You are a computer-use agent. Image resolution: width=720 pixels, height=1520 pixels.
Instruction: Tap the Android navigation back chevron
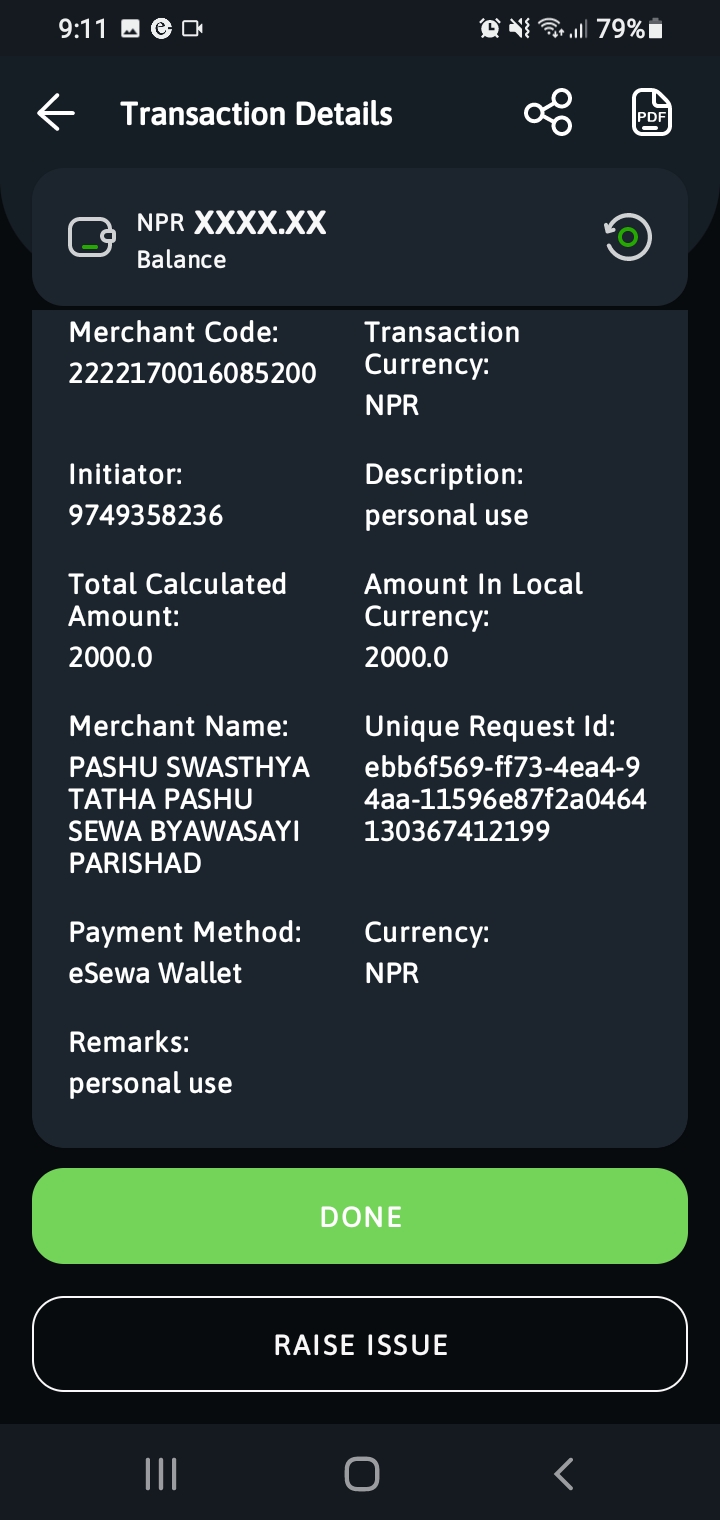pyautogui.click(x=563, y=1473)
